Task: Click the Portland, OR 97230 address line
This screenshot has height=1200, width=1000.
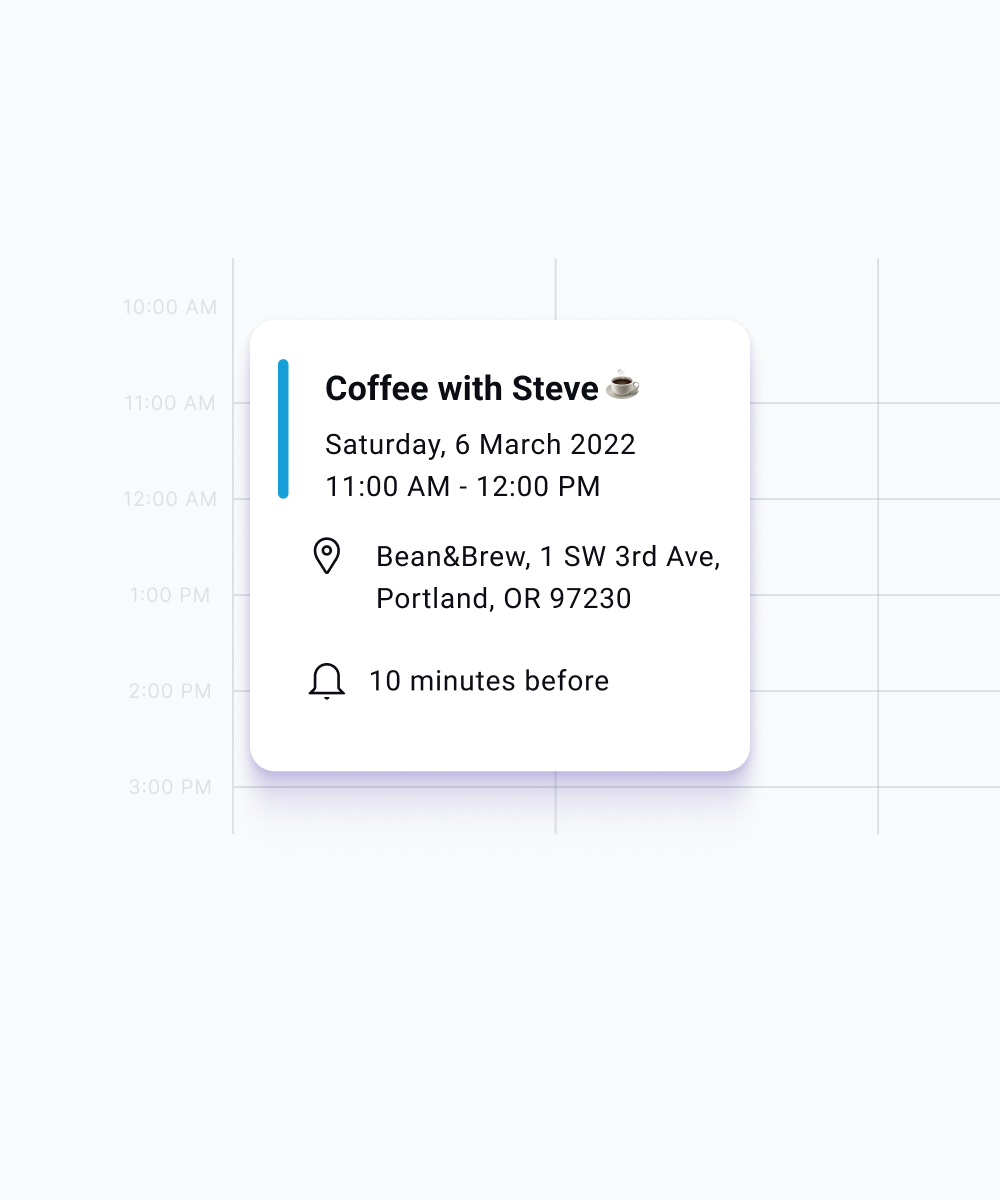Action: coord(503,599)
